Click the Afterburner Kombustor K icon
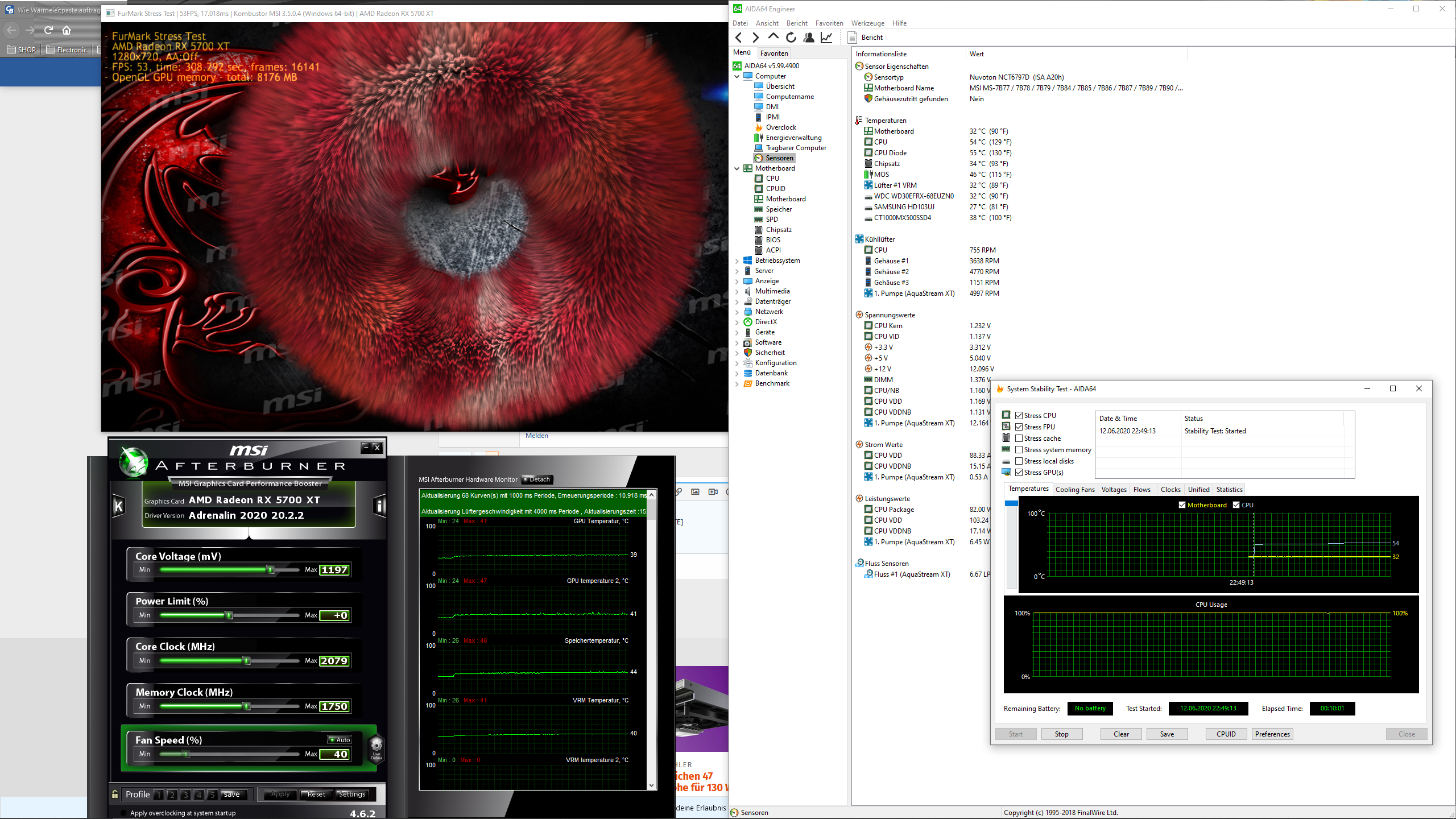 118,506
